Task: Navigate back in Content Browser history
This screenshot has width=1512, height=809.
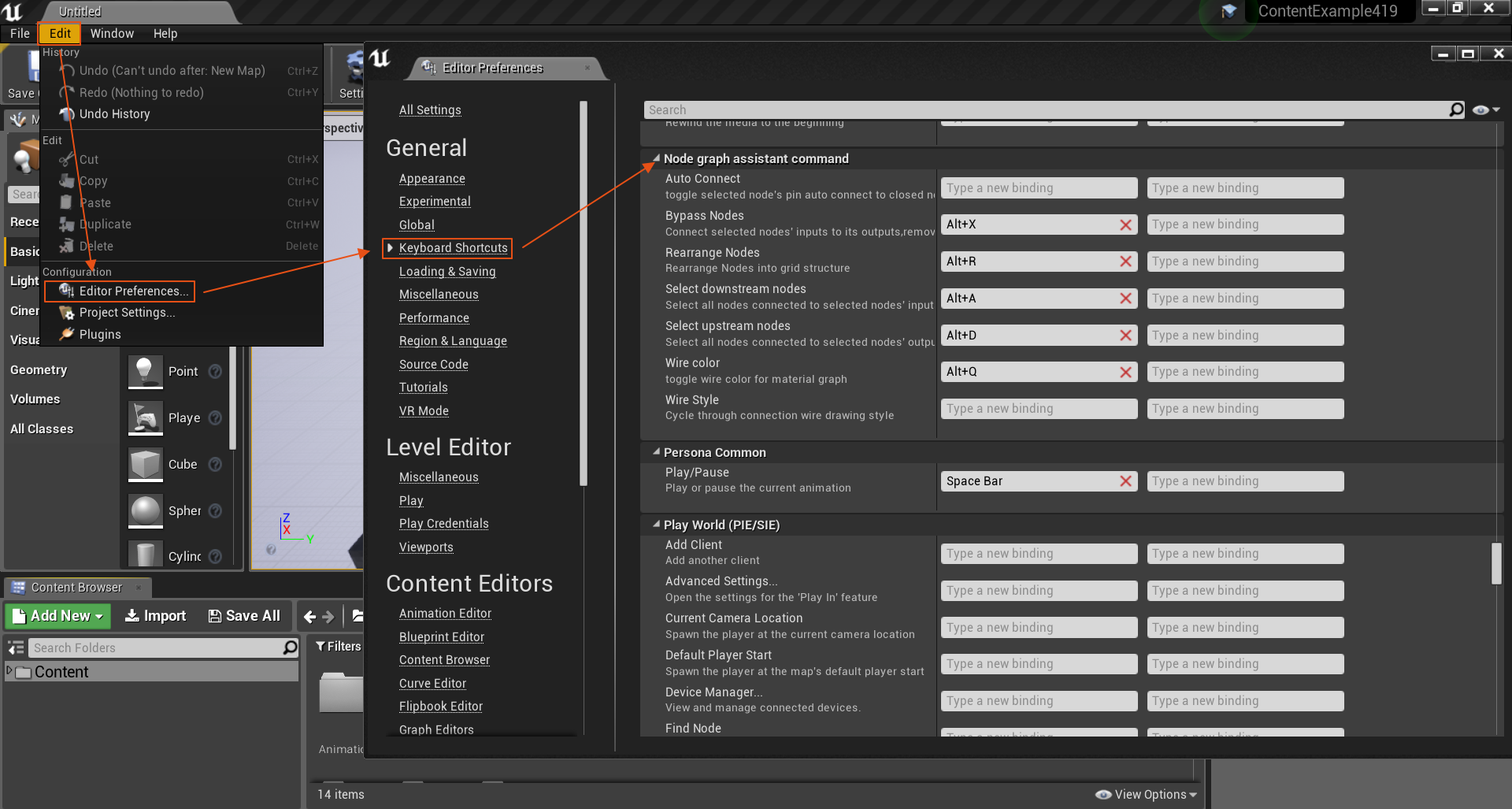Action: pyautogui.click(x=309, y=616)
